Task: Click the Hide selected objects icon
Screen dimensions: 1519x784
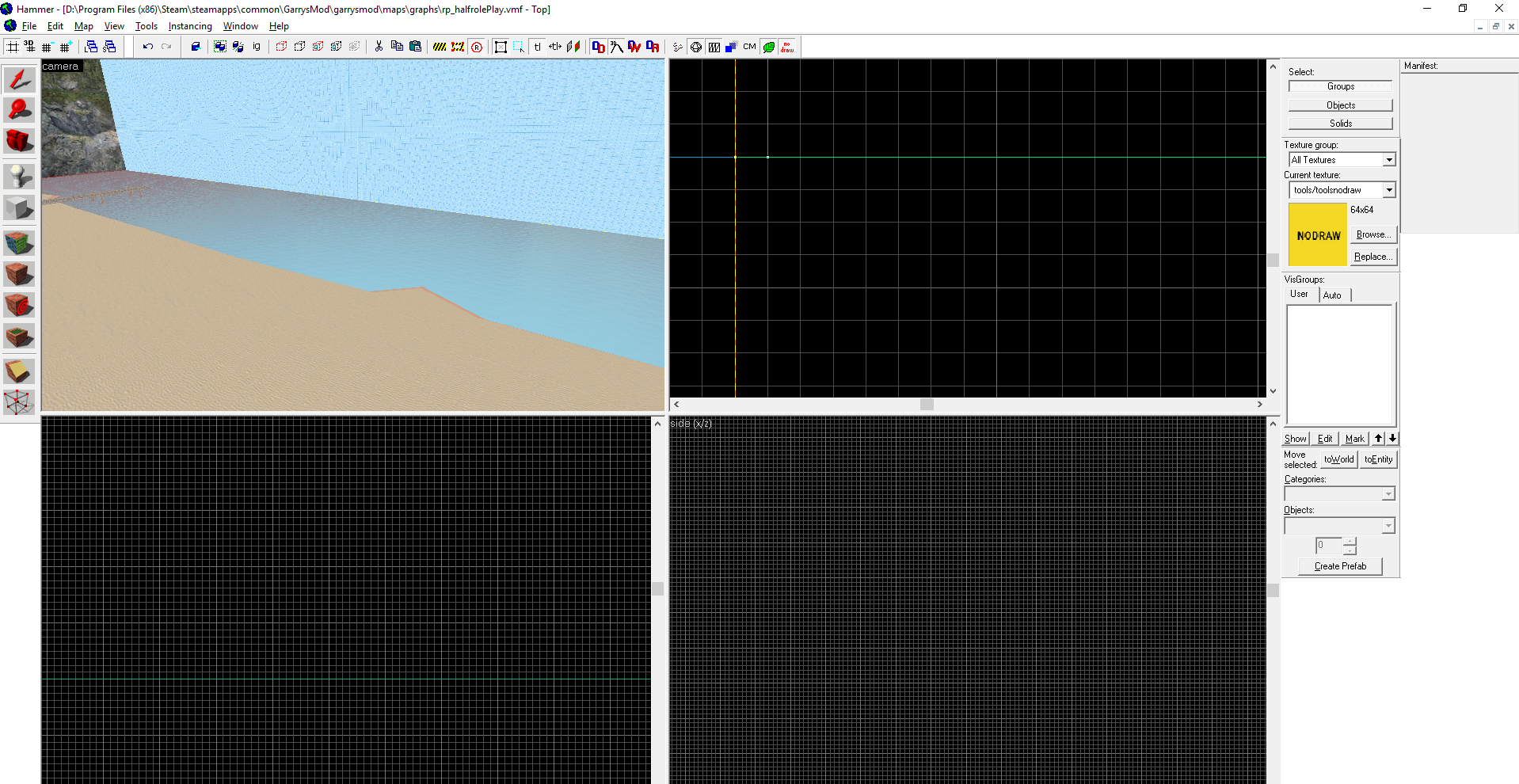Action: [281, 47]
